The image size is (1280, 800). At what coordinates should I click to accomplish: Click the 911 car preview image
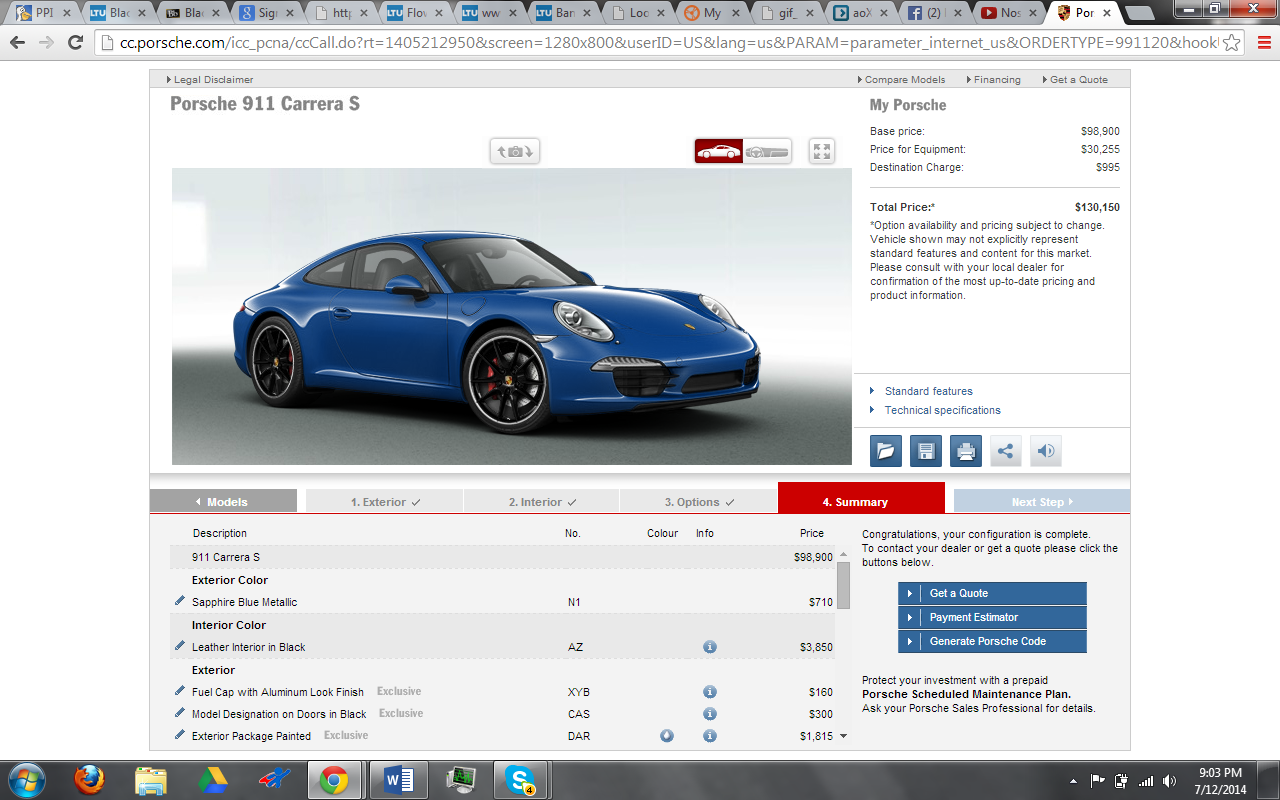(x=511, y=316)
